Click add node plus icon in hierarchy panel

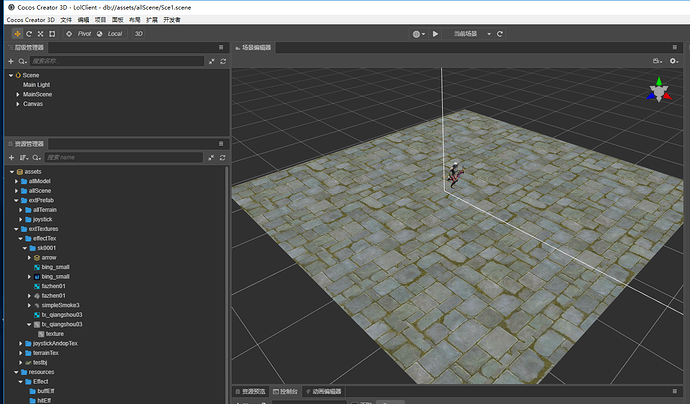tap(10, 61)
